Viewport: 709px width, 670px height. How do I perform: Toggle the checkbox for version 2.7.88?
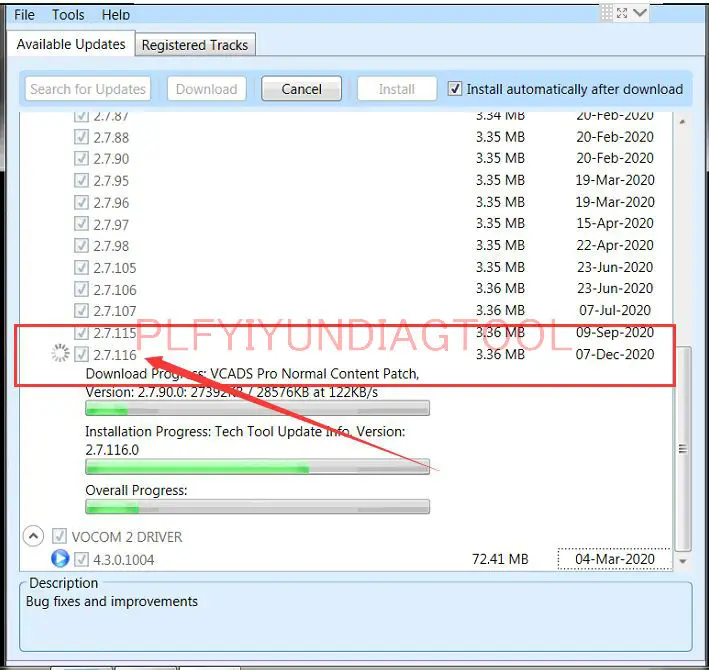tap(81, 137)
